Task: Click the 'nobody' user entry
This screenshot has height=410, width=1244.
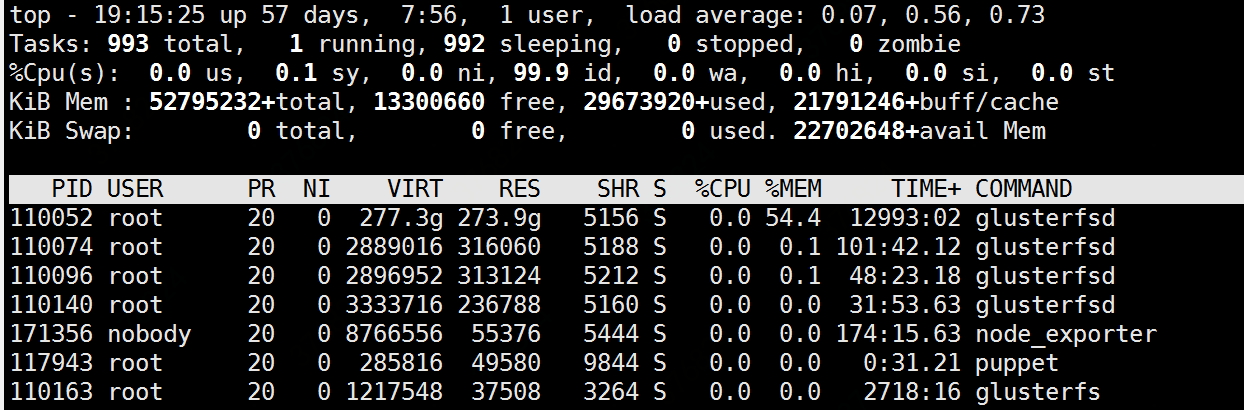Action: [149, 334]
